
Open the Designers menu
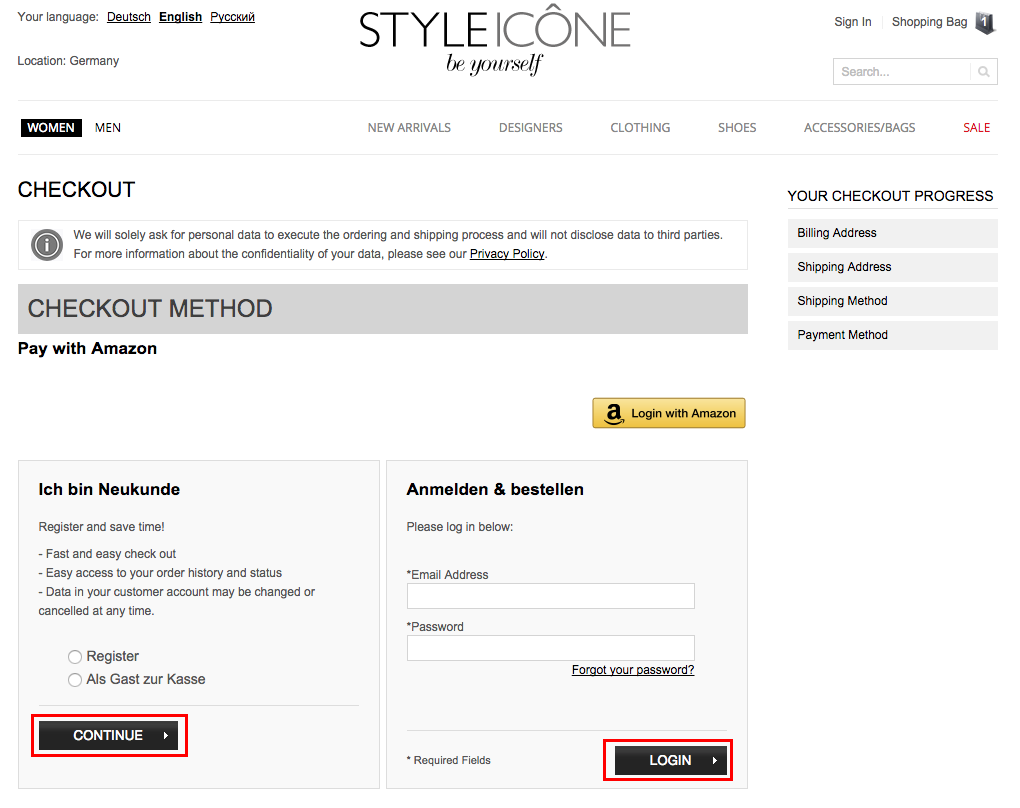pos(531,128)
